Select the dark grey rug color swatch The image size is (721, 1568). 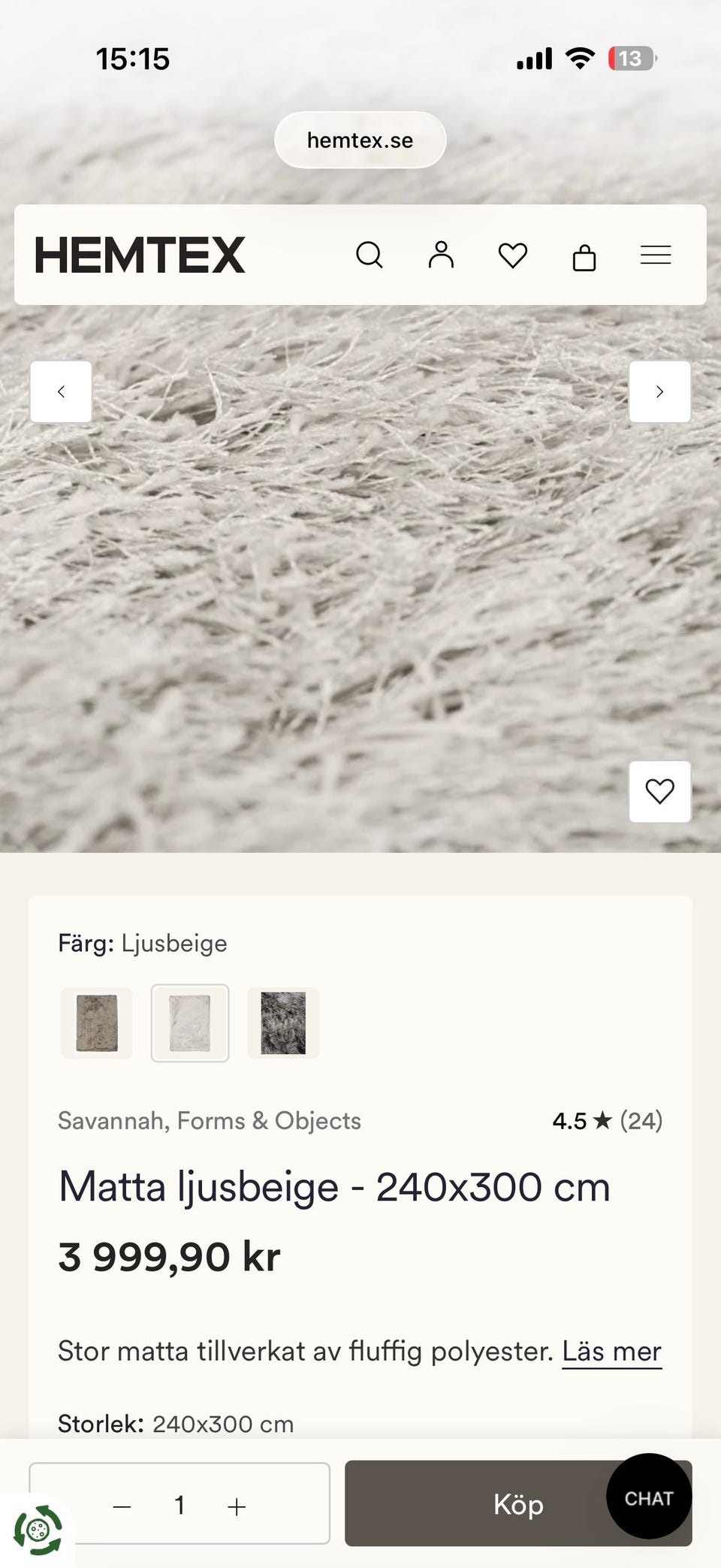point(283,1023)
